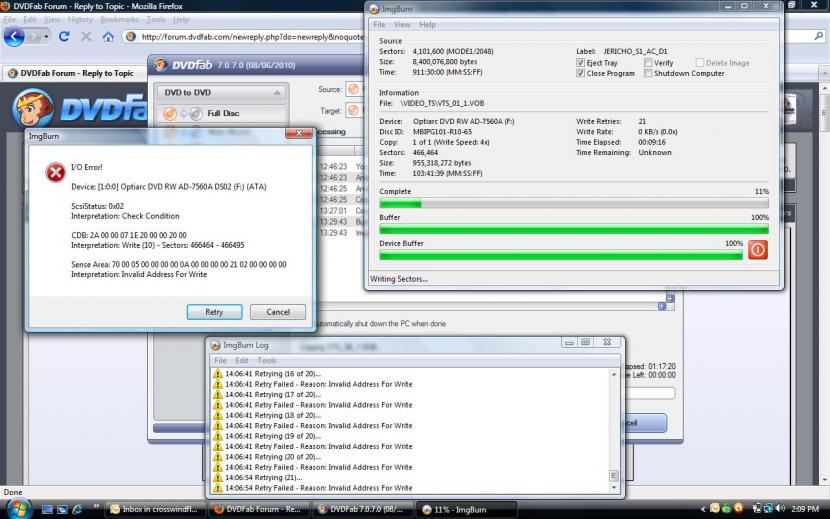Click the ImgBurn Log window title icon

215,345
